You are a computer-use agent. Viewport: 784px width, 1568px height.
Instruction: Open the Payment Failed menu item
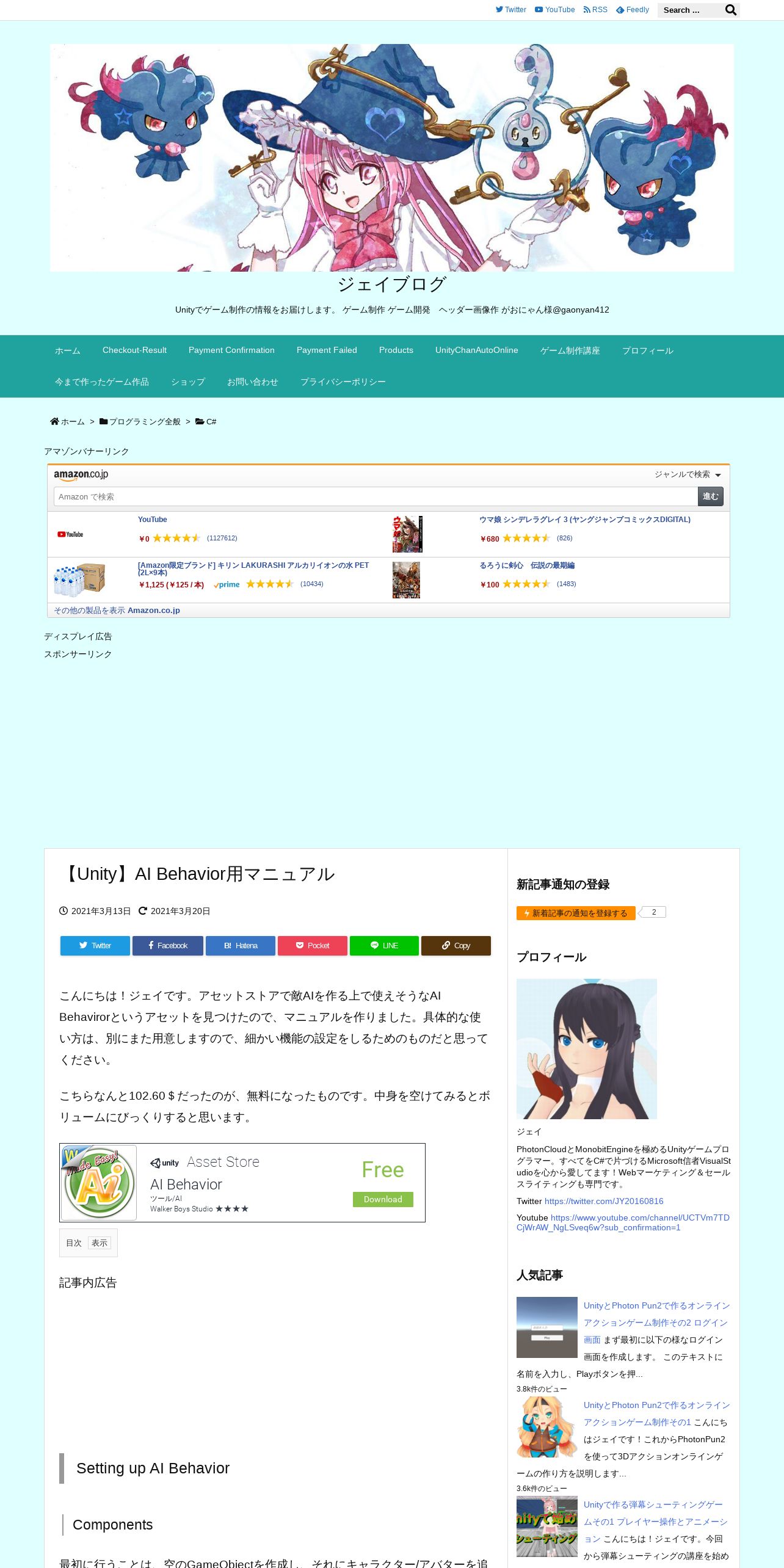tap(327, 350)
